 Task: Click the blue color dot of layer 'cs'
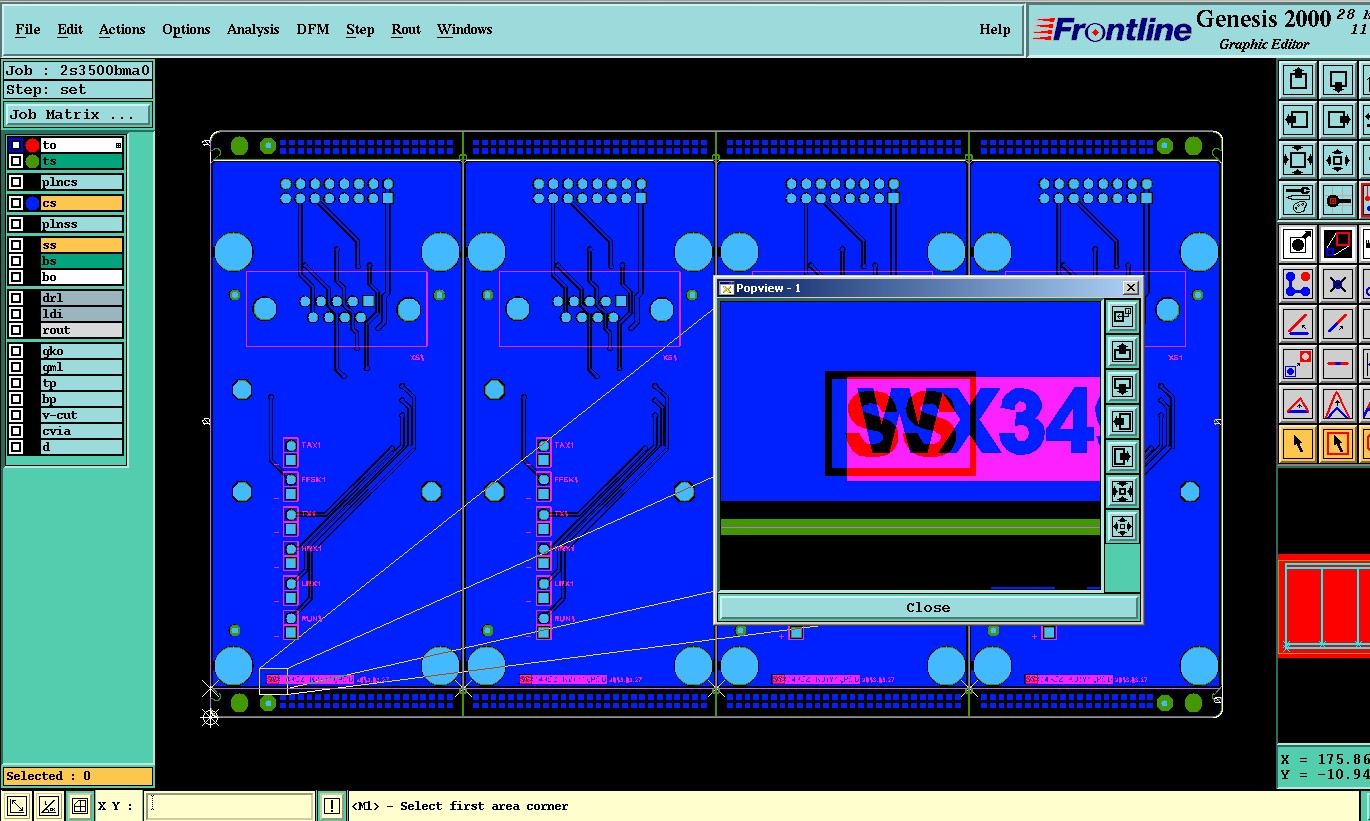[32, 203]
